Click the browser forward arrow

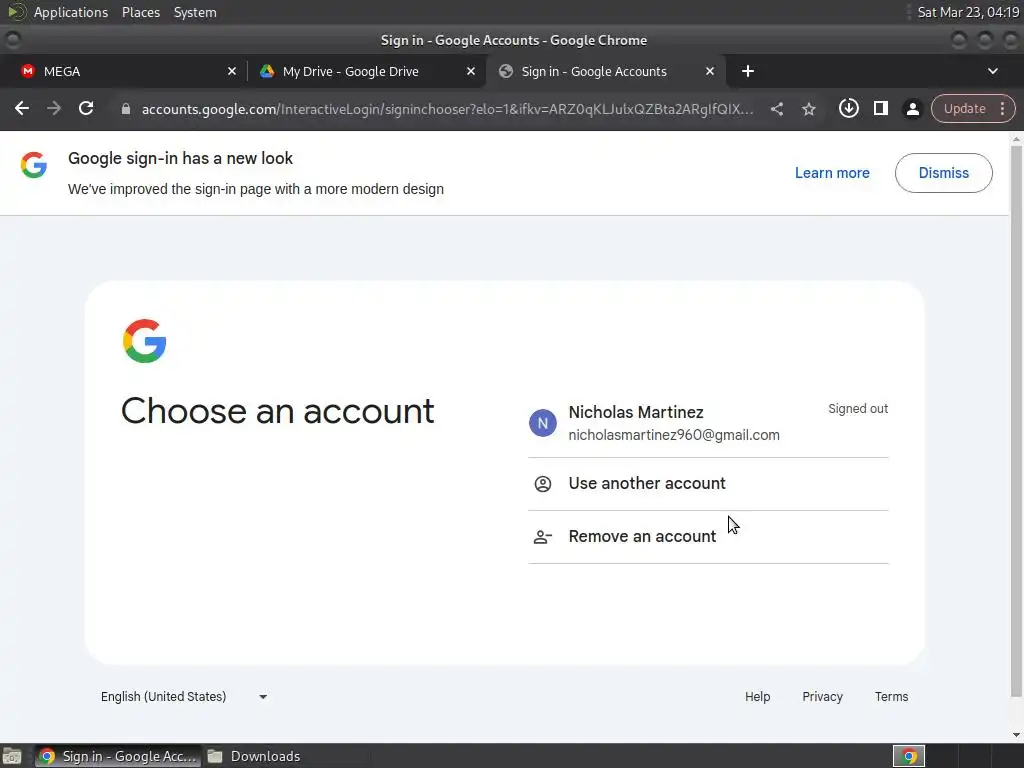coord(54,108)
